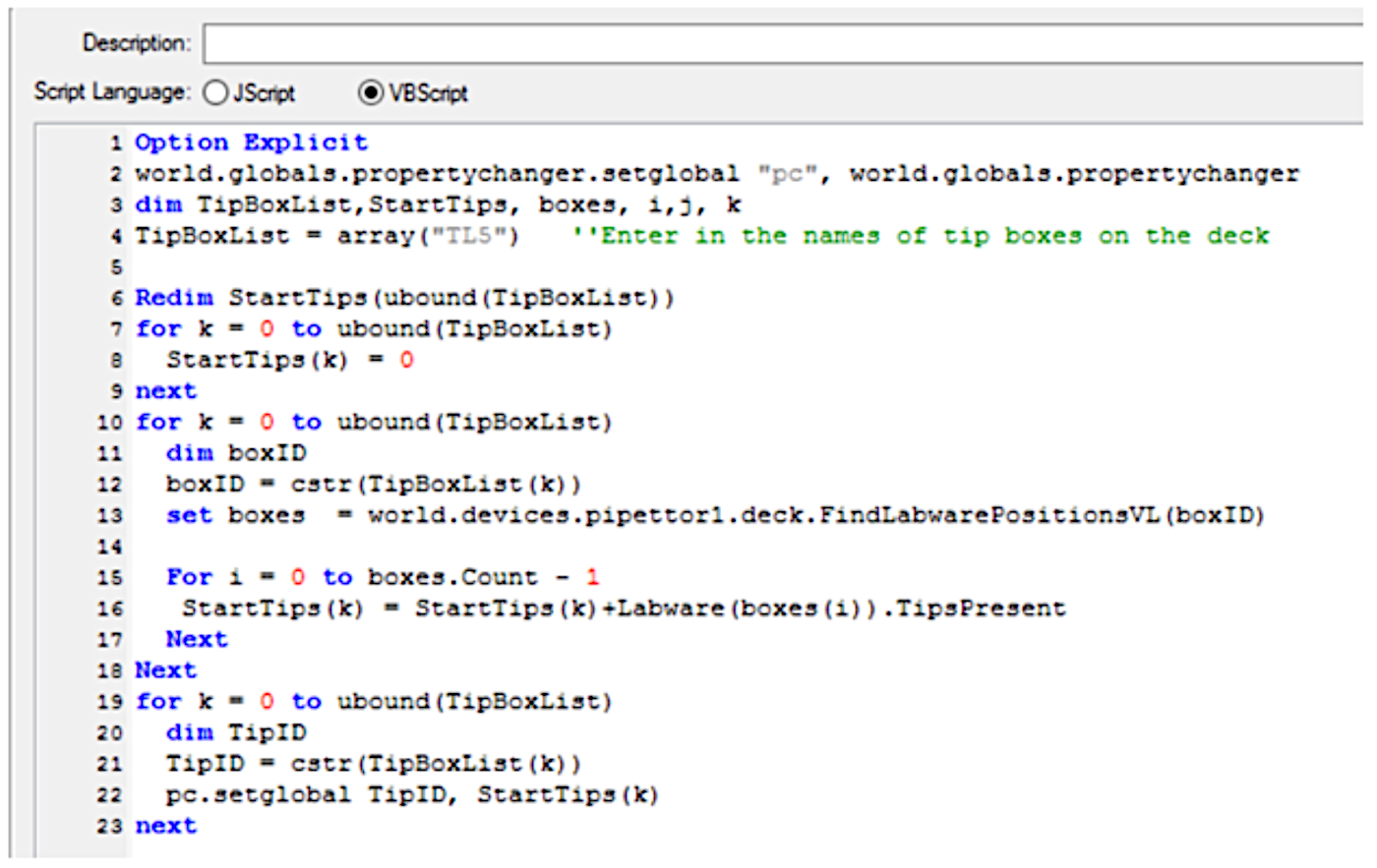The image size is (1377, 868).
Task: Click the Redim StartTips statement
Action: 403,298
